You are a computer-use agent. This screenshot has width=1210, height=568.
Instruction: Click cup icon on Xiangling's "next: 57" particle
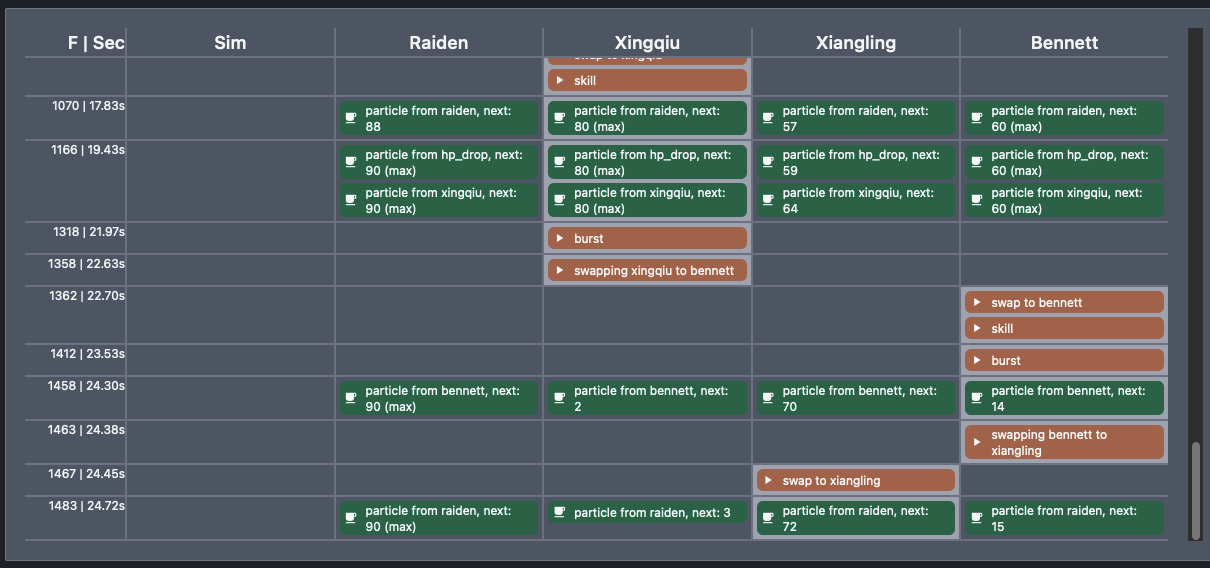pos(768,119)
